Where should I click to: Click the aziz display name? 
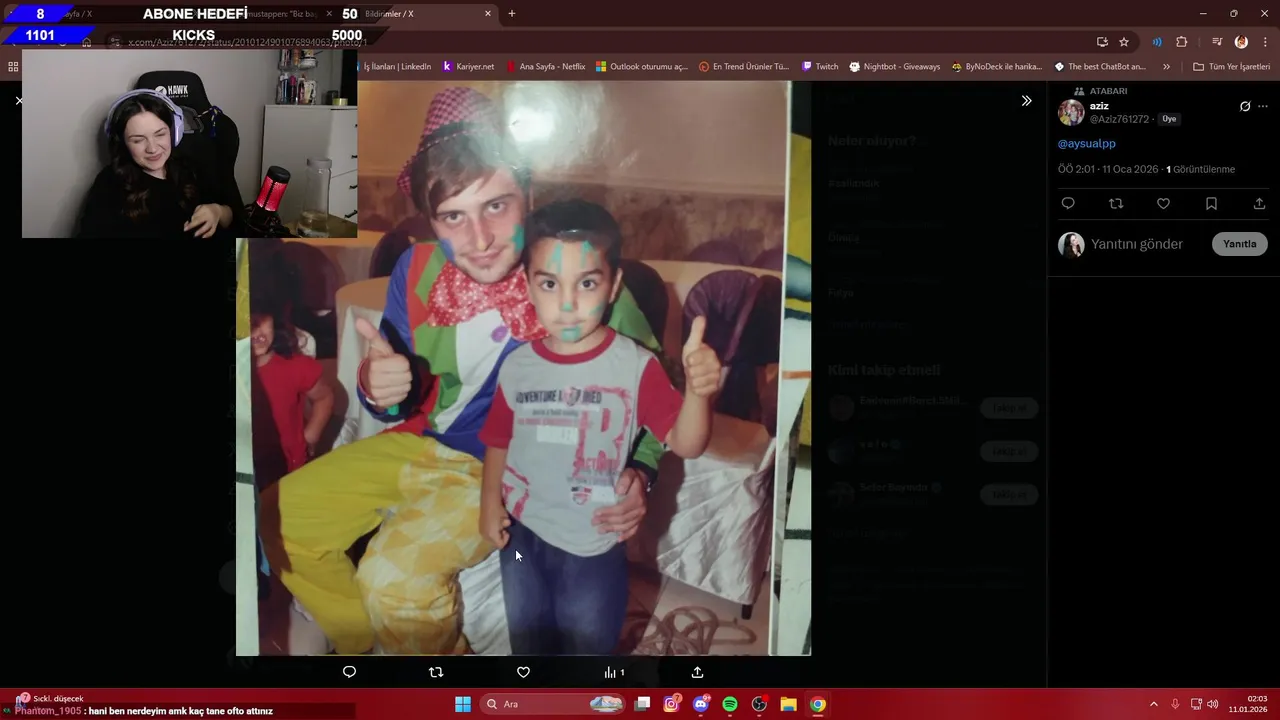(x=1099, y=106)
